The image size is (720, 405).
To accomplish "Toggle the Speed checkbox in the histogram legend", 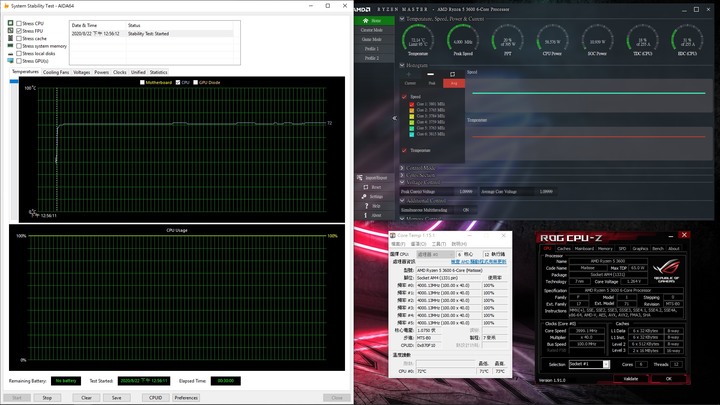I will point(405,96).
